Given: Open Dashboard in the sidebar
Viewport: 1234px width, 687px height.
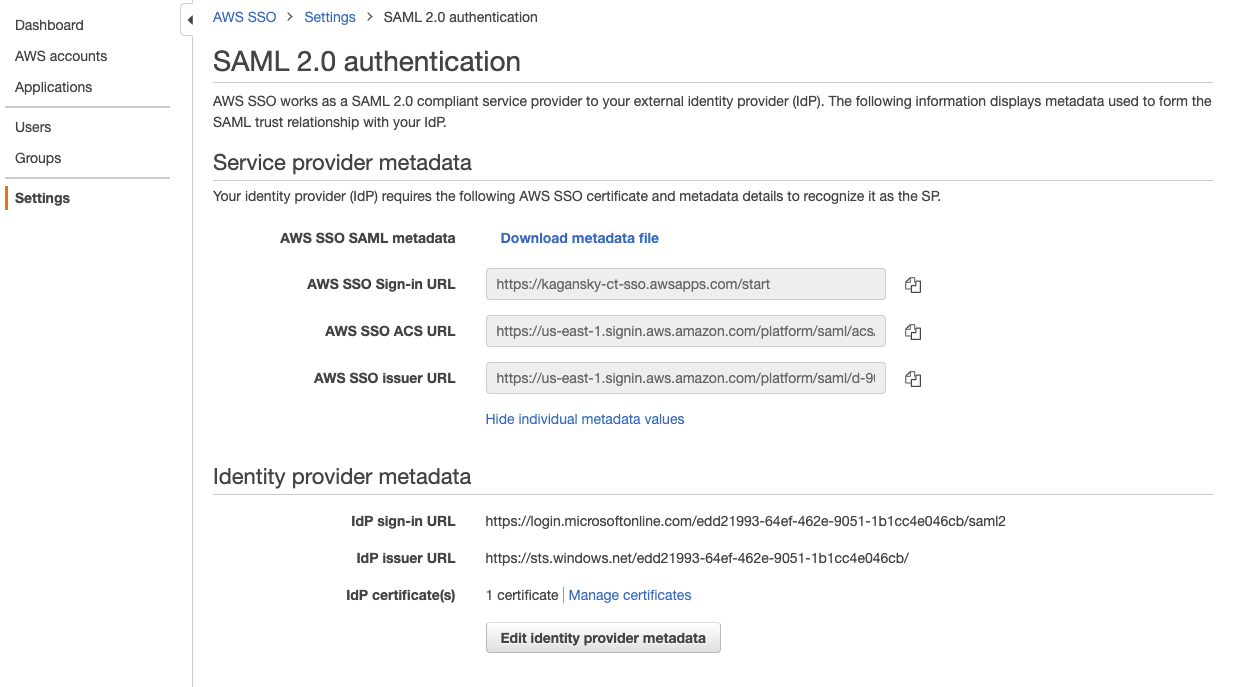Looking at the screenshot, I should pyautogui.click(x=49, y=25).
